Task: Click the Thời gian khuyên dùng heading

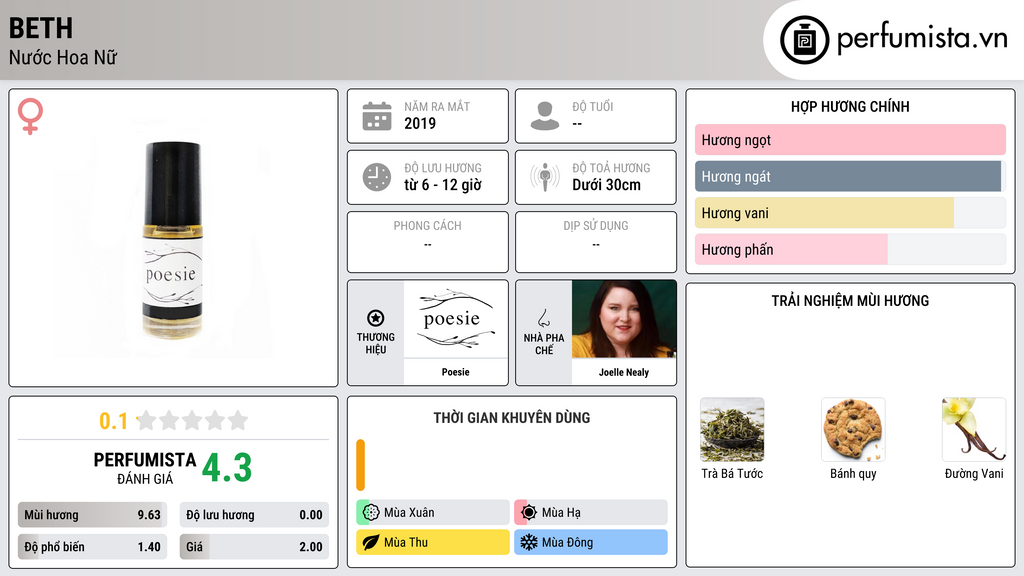Action: click(x=512, y=417)
